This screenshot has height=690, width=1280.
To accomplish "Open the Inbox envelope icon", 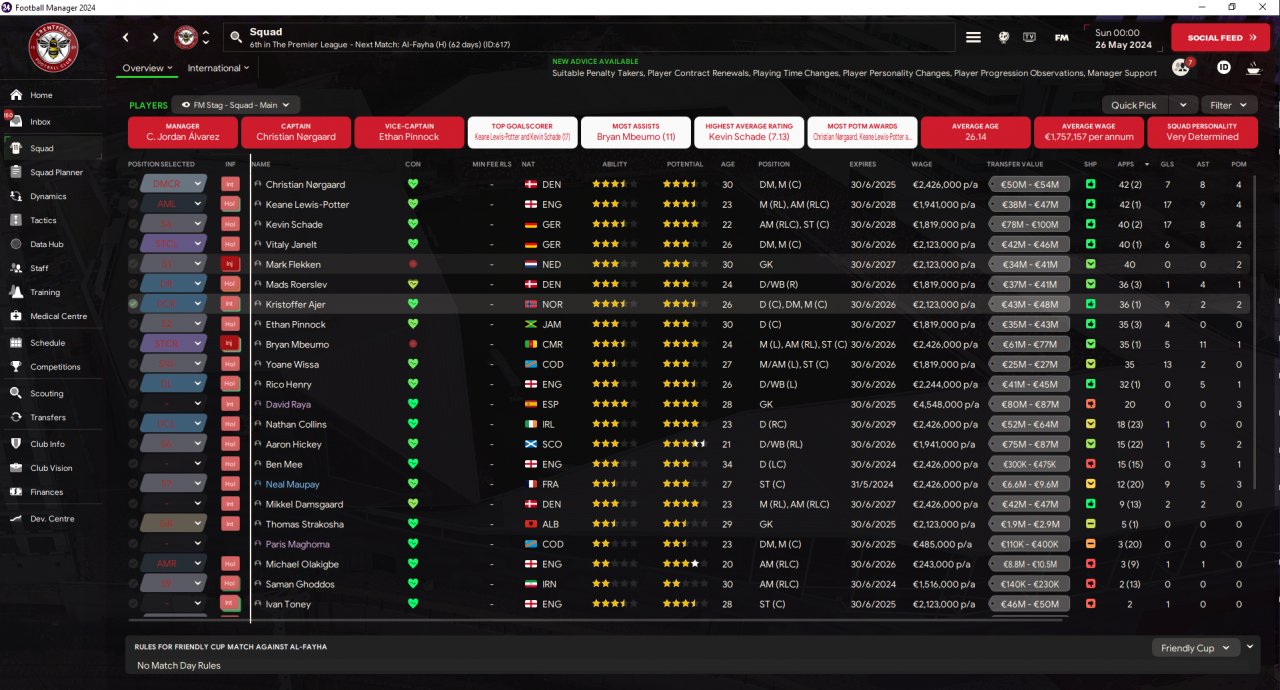I will click(x=16, y=121).
